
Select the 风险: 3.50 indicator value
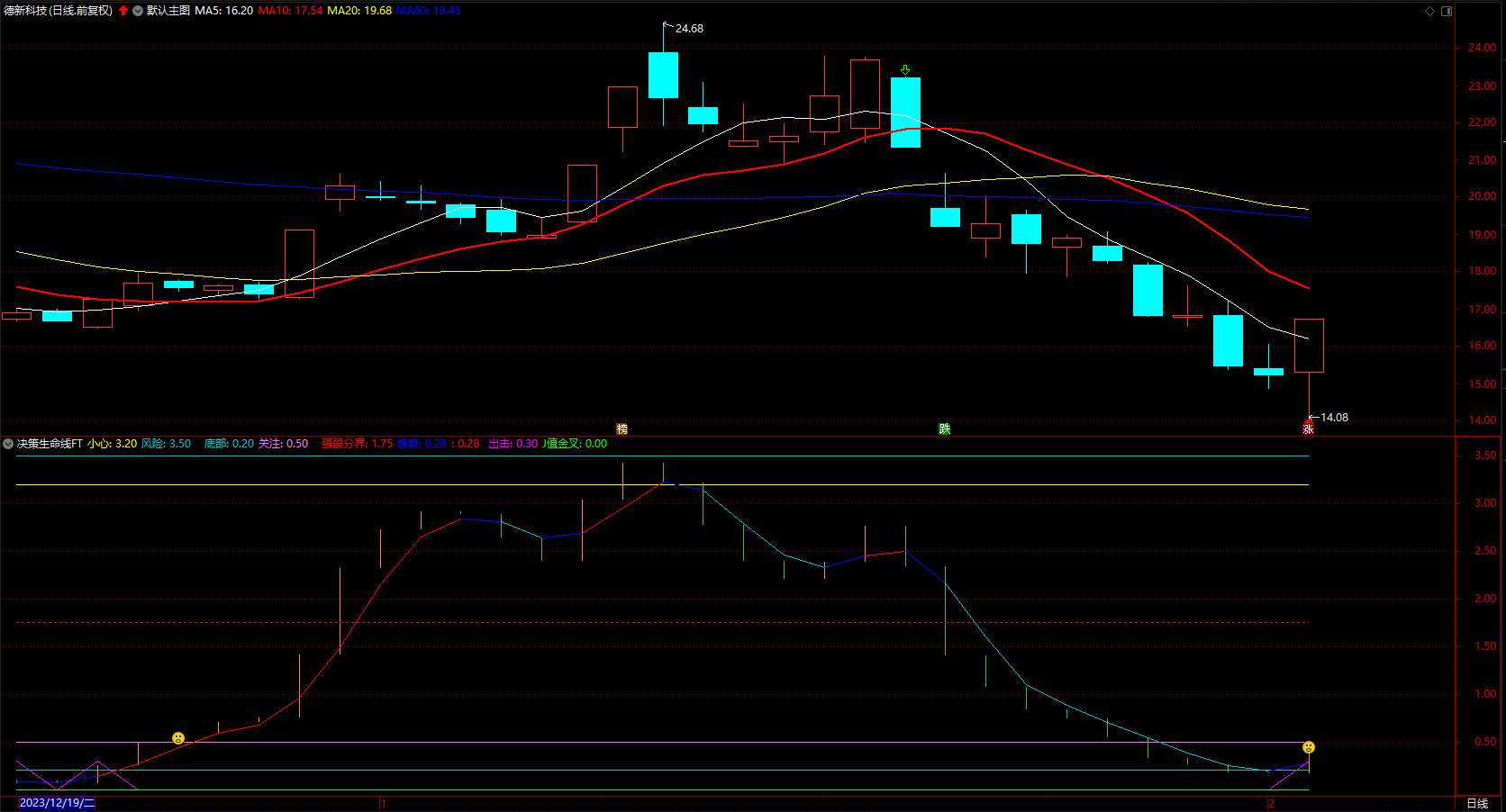point(167,444)
